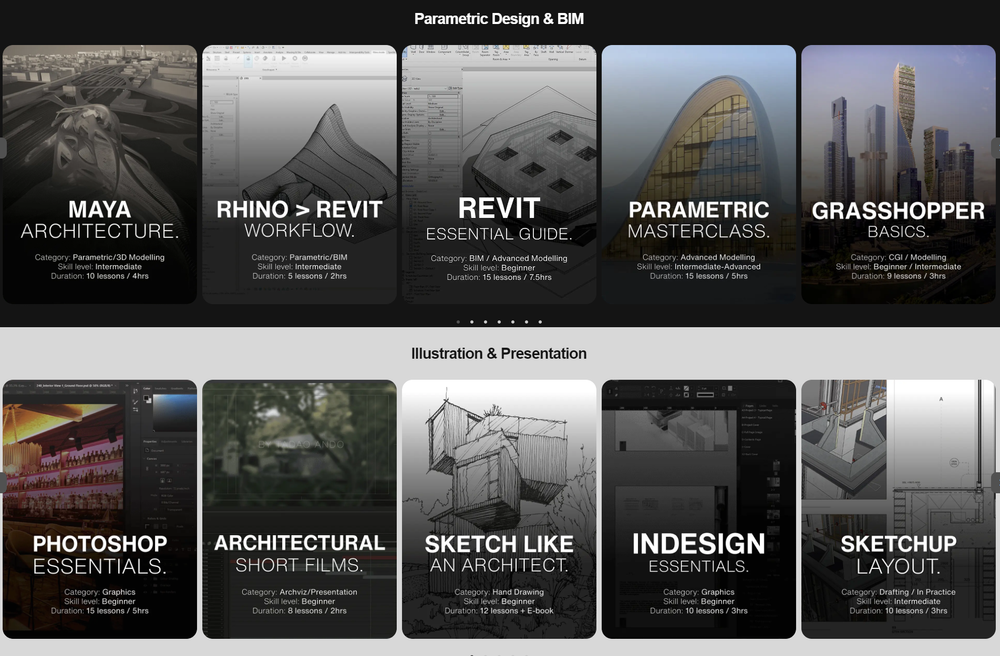The image size is (1000, 656).
Task: Select the second Parametric Design carousel dot
Action: coord(472,322)
